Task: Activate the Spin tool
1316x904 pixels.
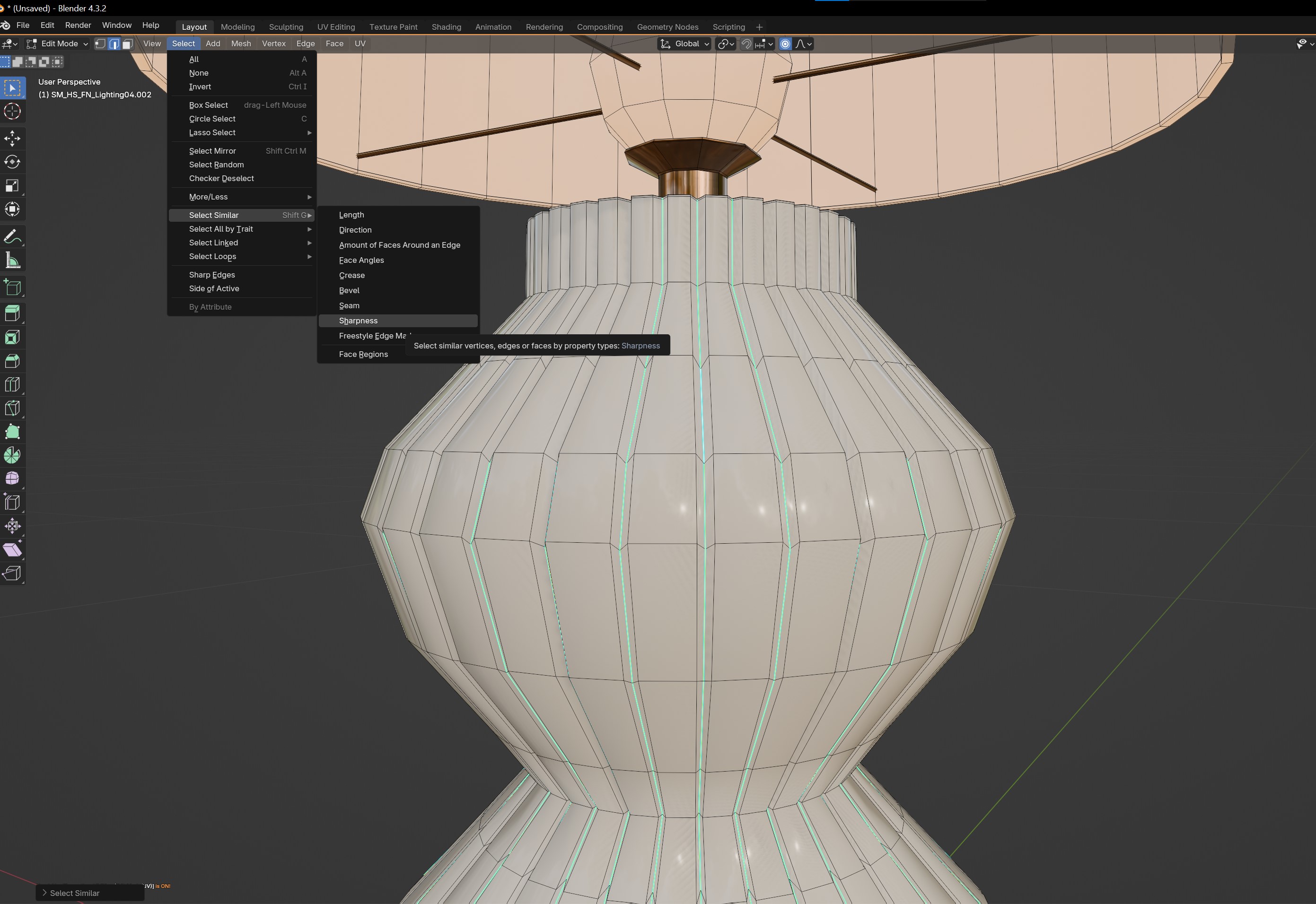Action: (12, 455)
